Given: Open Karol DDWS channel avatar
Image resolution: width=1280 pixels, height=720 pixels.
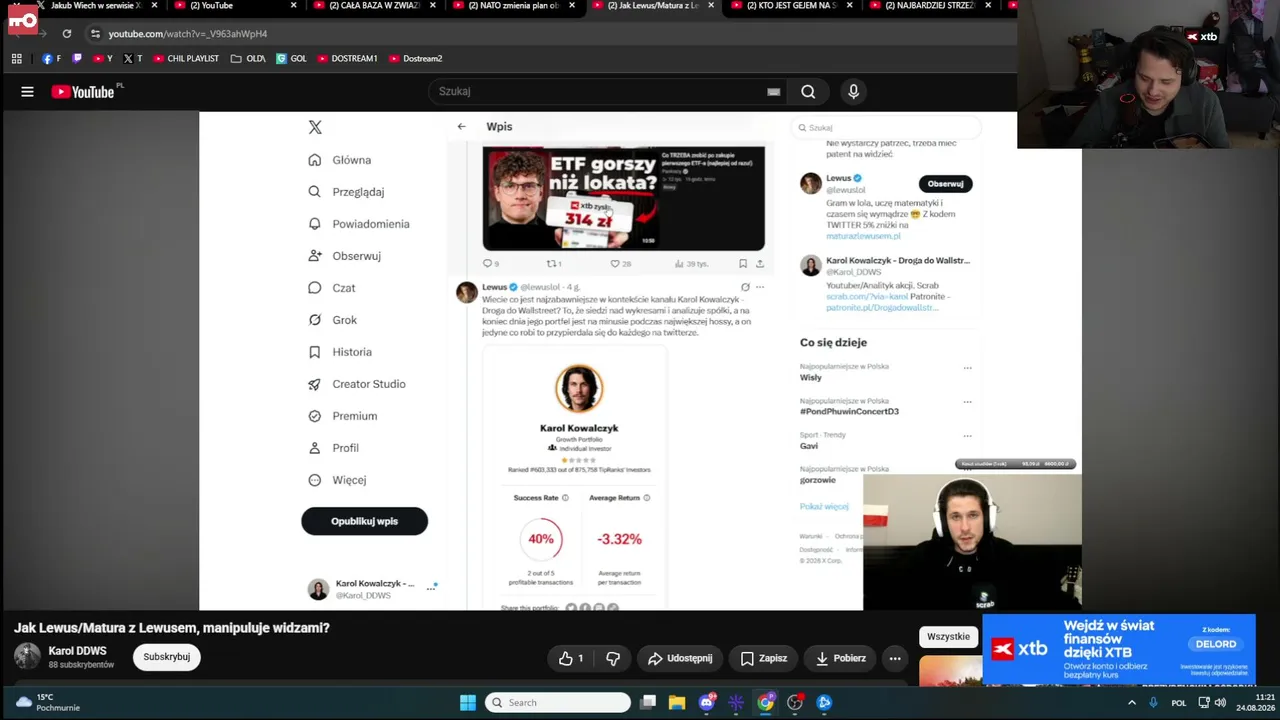Looking at the screenshot, I should tap(27, 657).
